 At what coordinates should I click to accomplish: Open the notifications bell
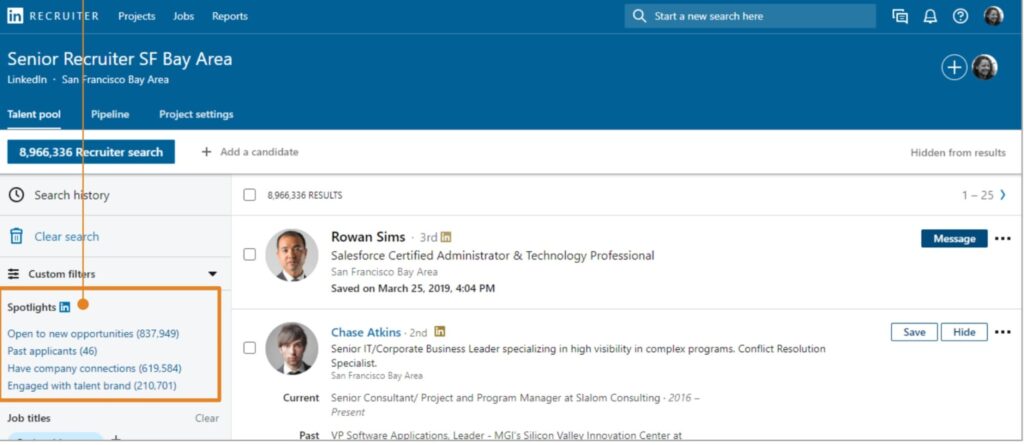point(930,16)
